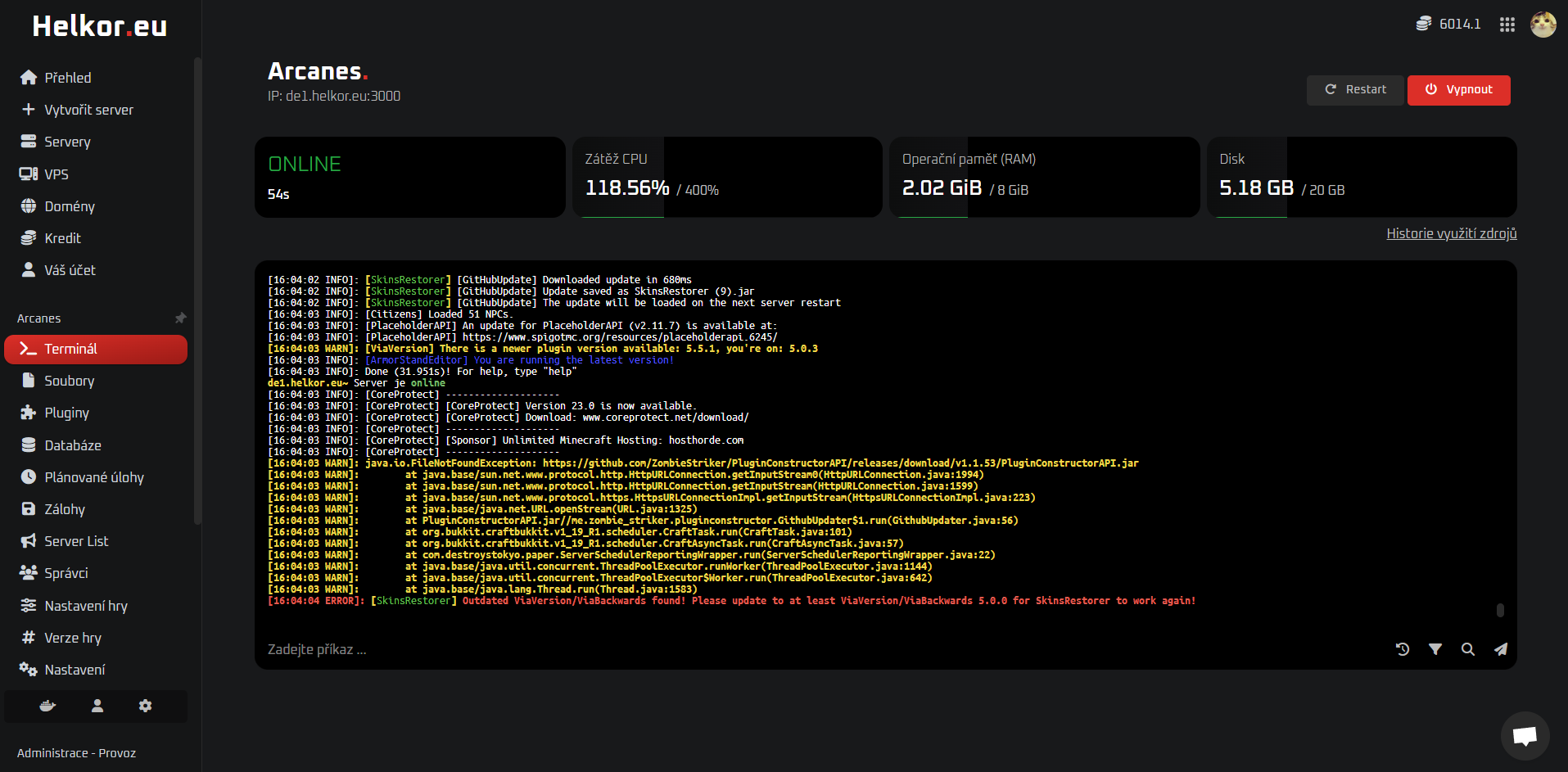Open the apps grid icon in header
Screen dimensions: 1568x772
1507,25
